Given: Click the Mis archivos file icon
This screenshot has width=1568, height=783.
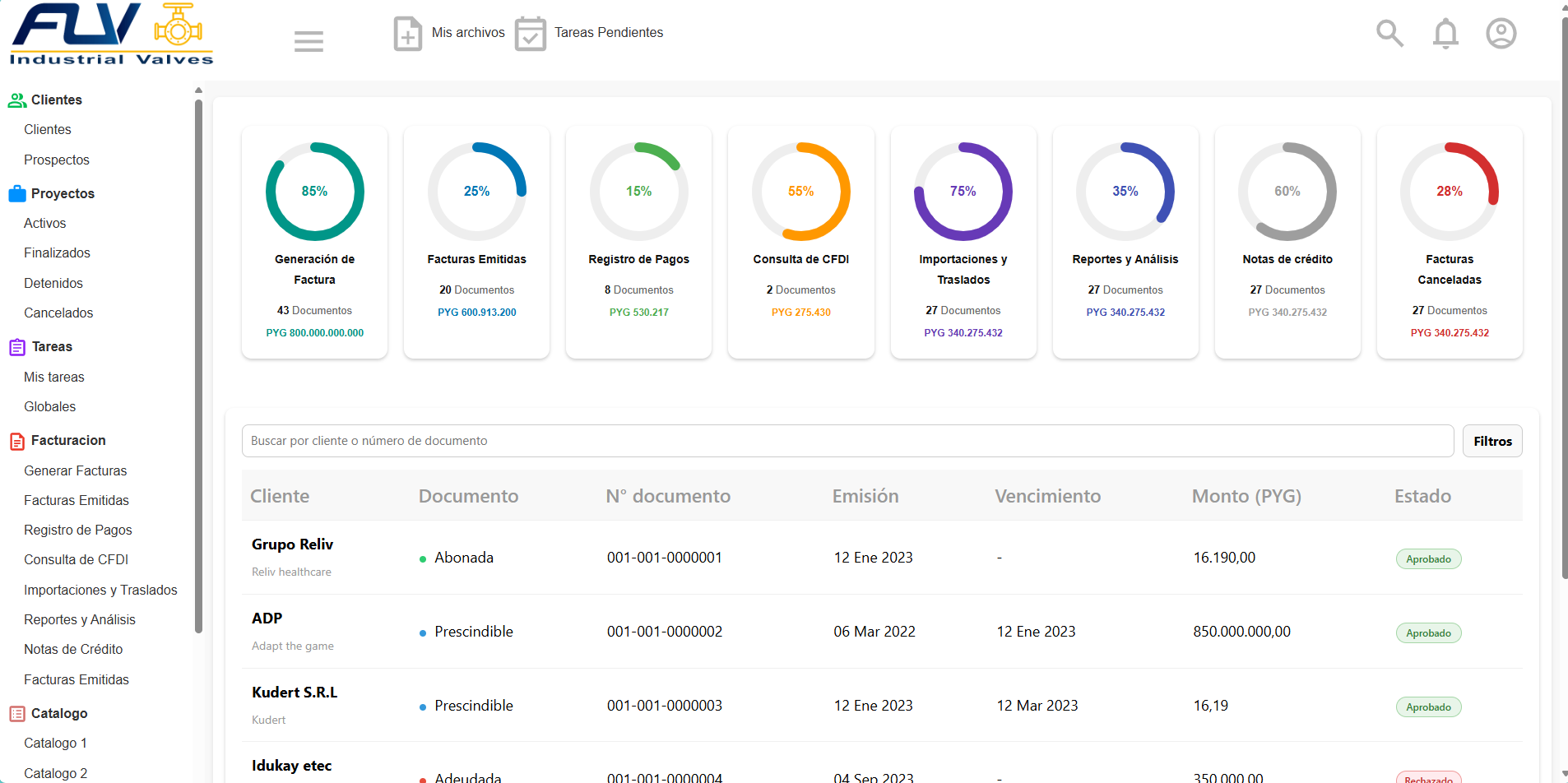Looking at the screenshot, I should click(x=408, y=34).
